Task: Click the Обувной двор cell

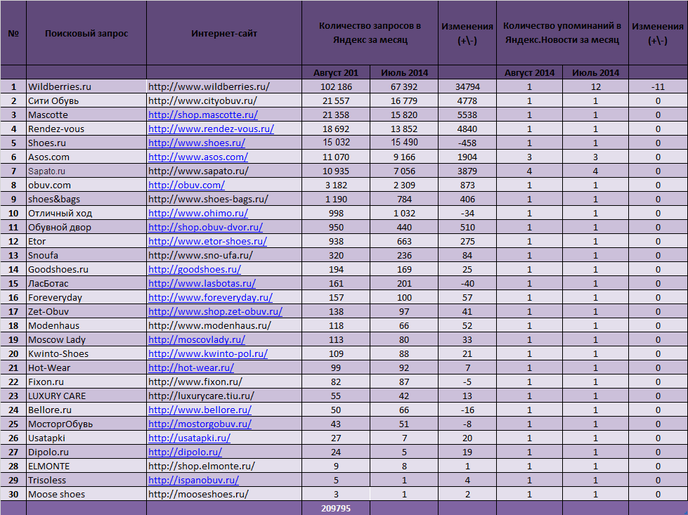Action: click(86, 227)
